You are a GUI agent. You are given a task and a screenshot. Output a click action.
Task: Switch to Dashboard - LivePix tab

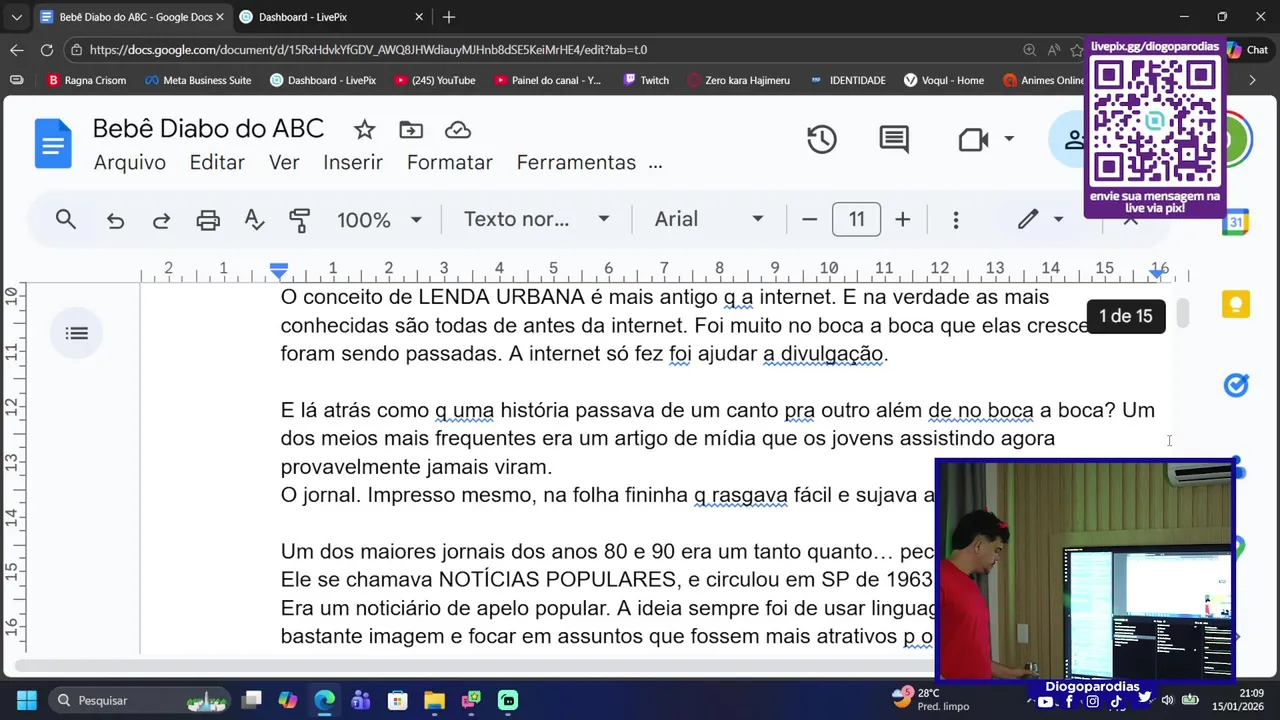[332, 17]
